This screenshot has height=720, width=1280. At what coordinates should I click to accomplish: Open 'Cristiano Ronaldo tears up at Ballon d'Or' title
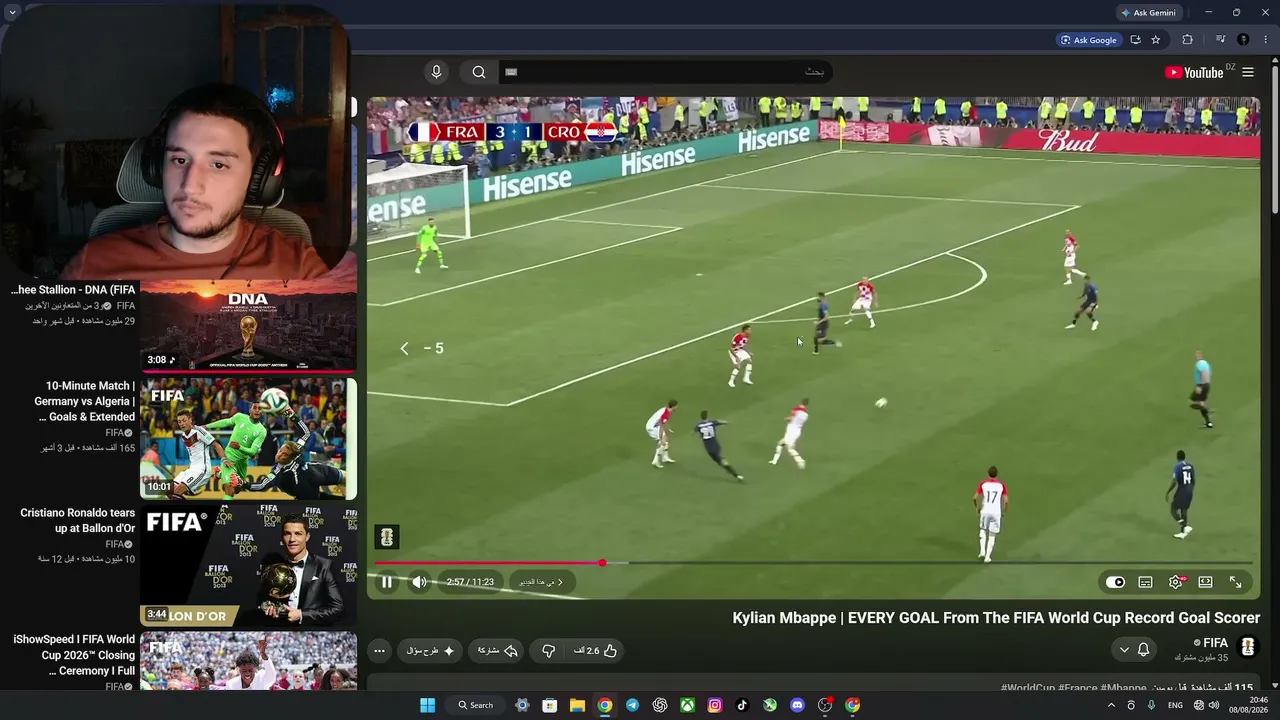[78, 520]
